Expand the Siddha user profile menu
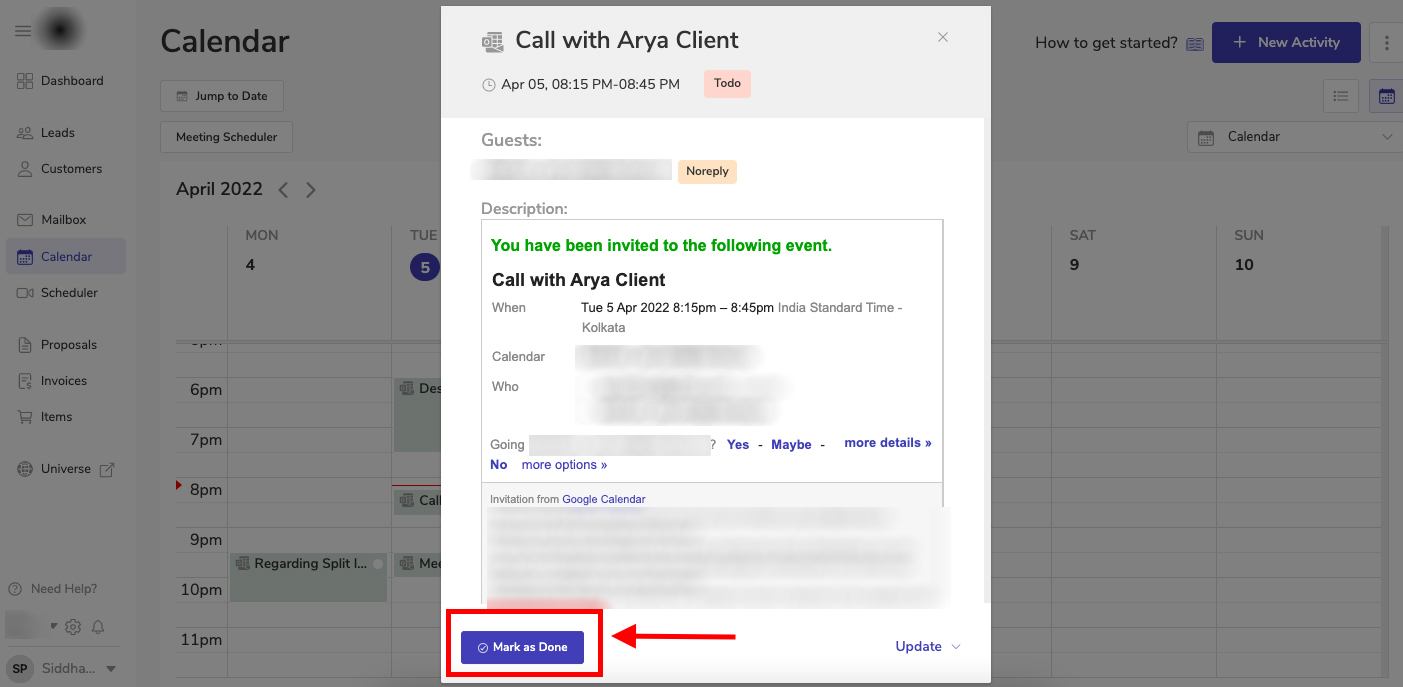The image size is (1403, 687). pos(111,669)
